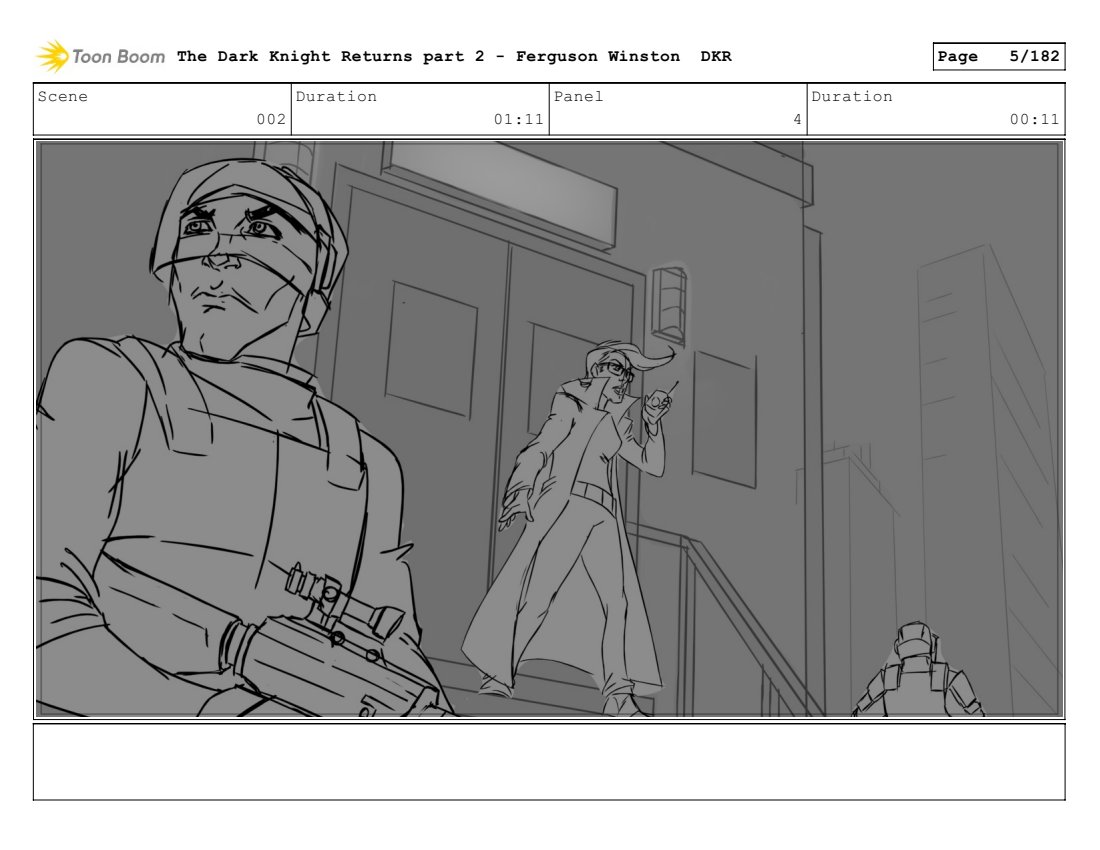The image size is (1100, 850).
Task: Select the scene duration '01:11'
Action: tap(518, 119)
